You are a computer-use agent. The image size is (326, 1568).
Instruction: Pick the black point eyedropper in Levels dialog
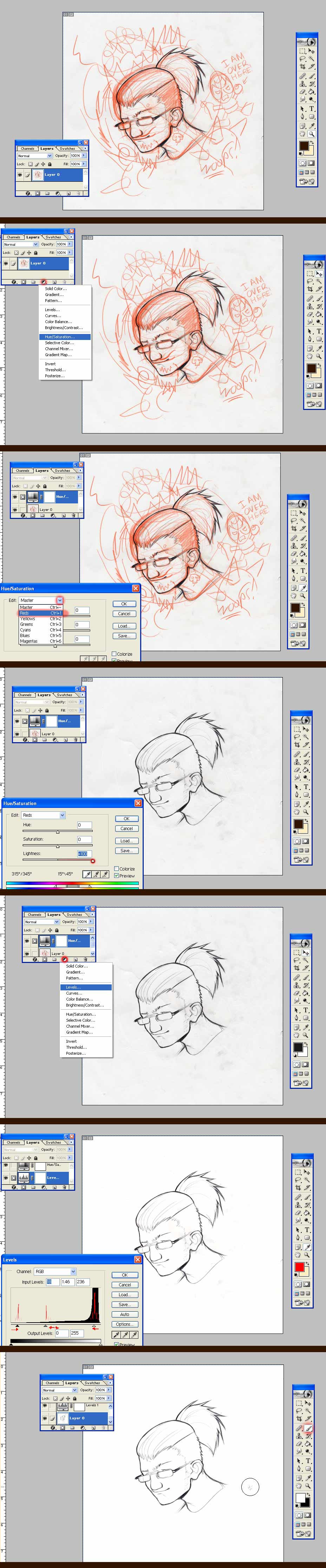tap(117, 1335)
